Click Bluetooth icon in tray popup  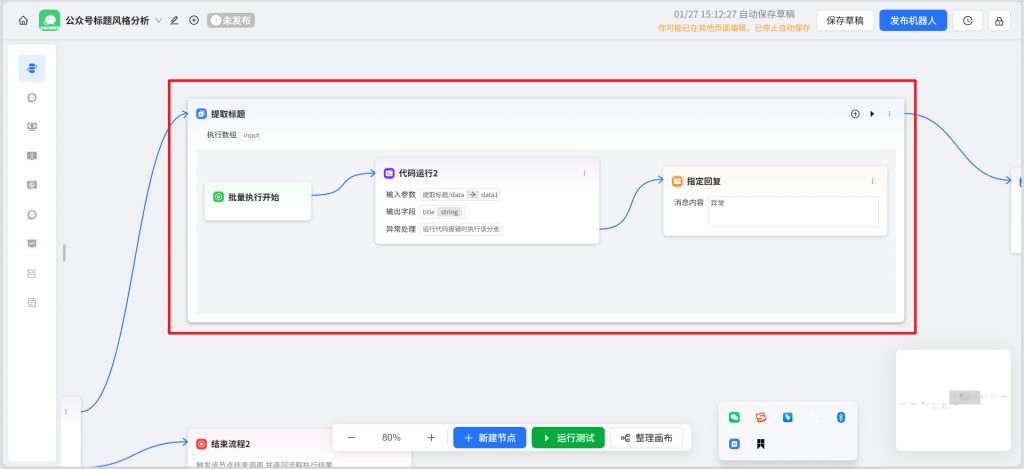[x=841, y=417]
